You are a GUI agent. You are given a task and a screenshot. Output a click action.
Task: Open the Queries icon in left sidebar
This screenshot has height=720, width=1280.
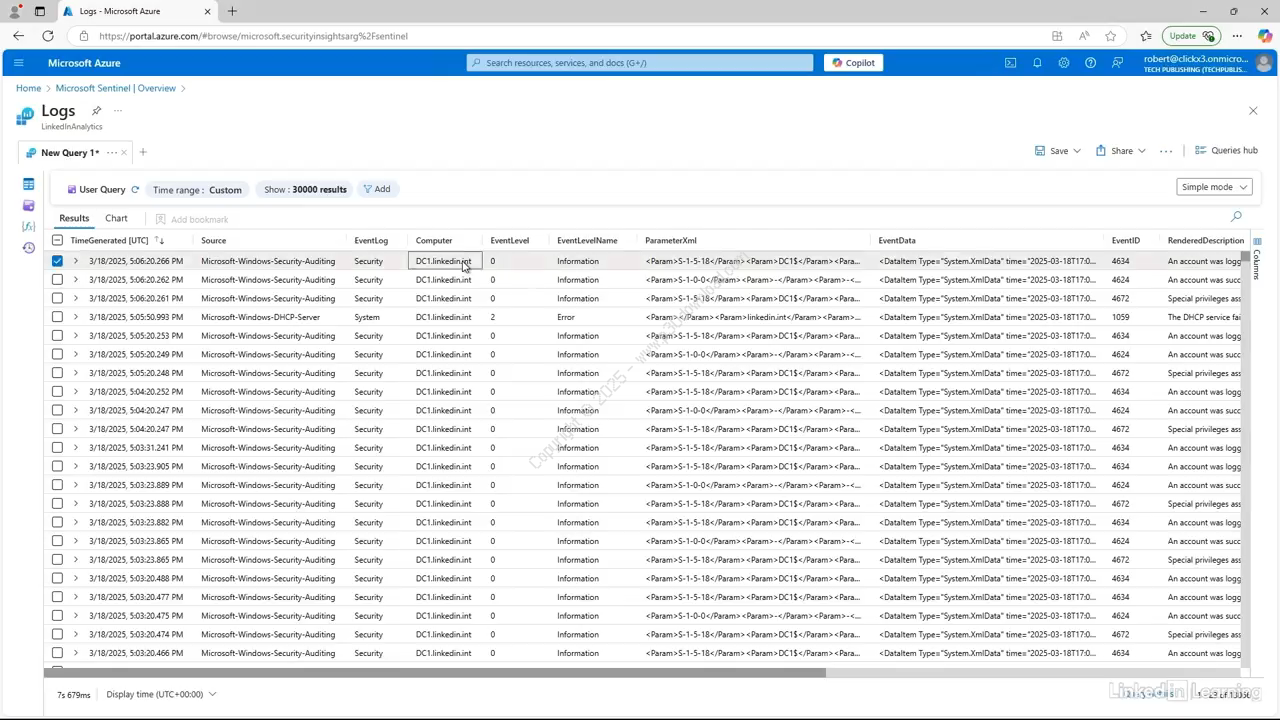point(28,205)
